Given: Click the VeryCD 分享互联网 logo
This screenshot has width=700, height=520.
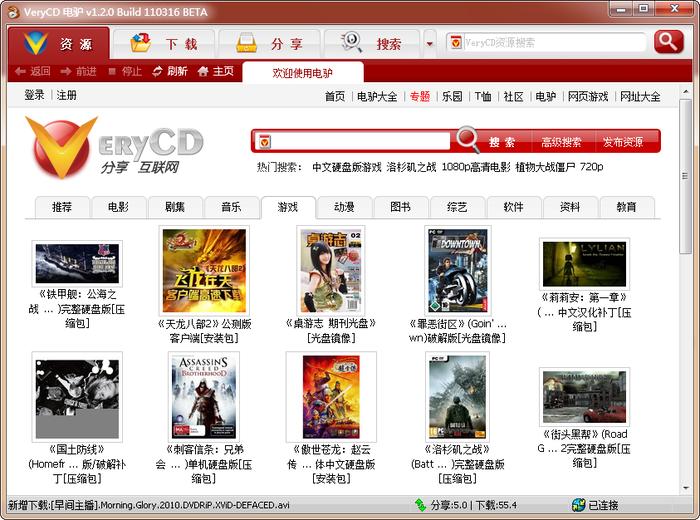Looking at the screenshot, I should pyautogui.click(x=114, y=147).
